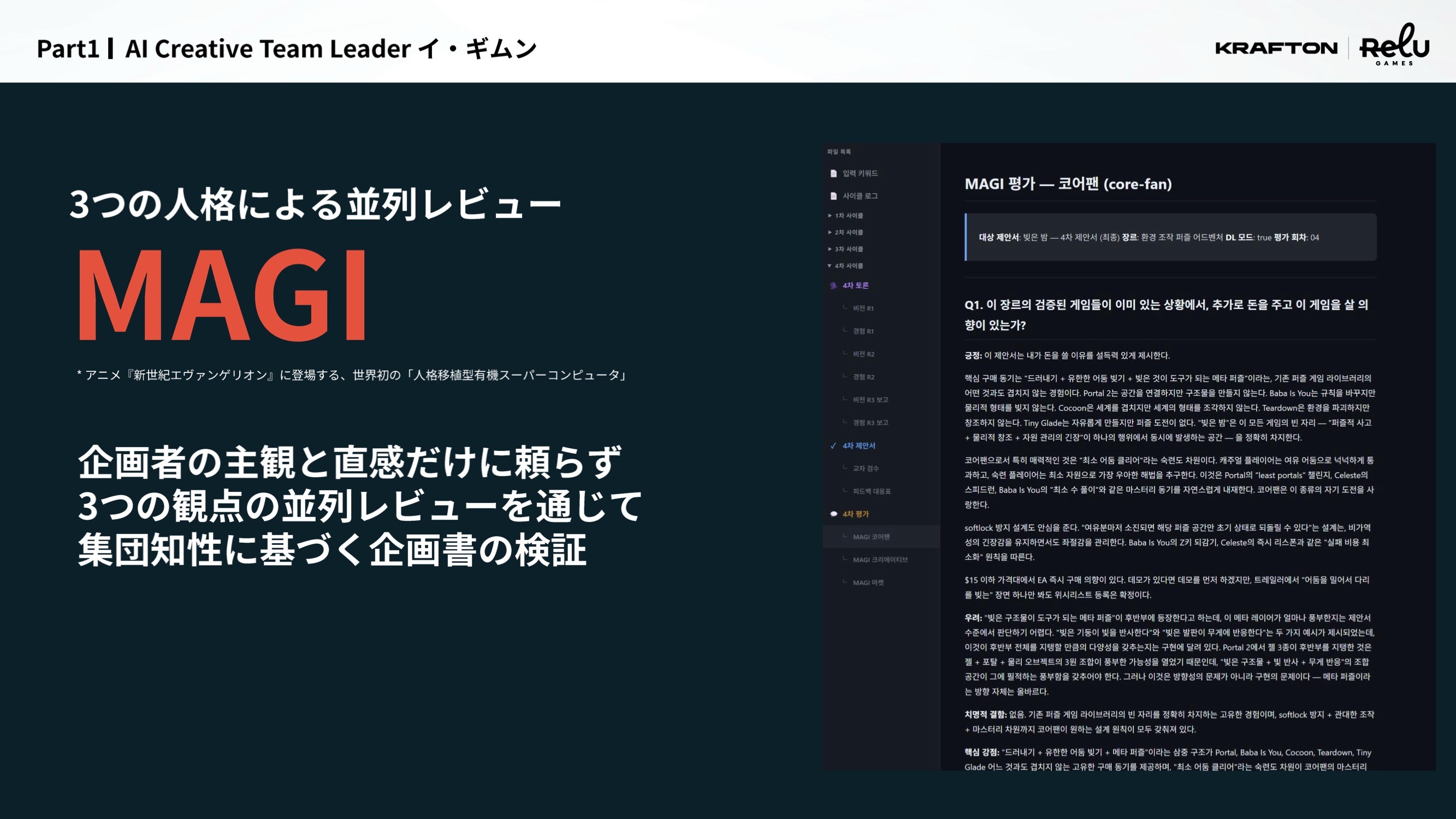1456x819 pixels.
Task: Click the footnote about 新世紀エヴァンゲリオン
Action: point(353,375)
